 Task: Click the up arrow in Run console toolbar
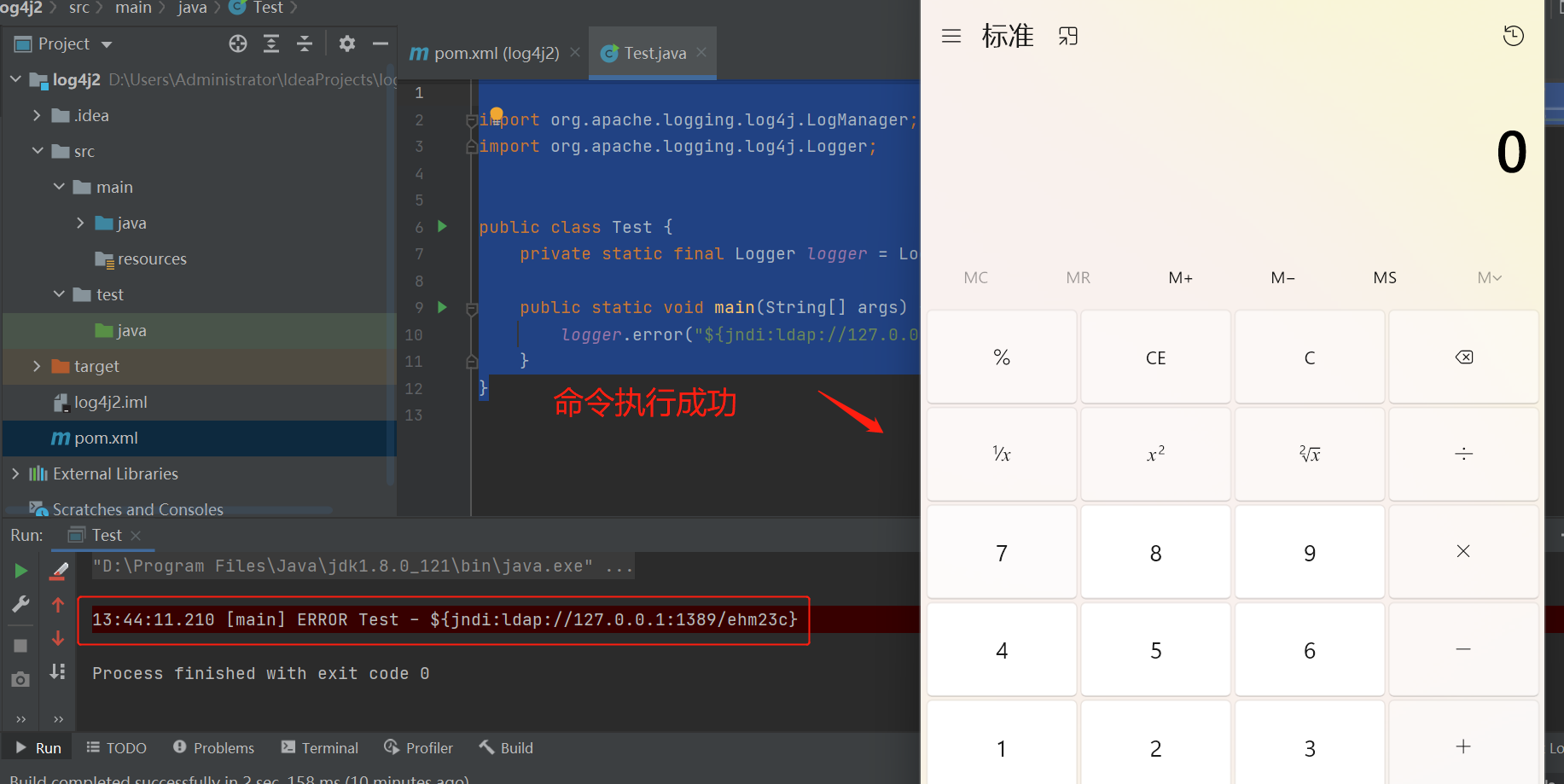coord(58,605)
